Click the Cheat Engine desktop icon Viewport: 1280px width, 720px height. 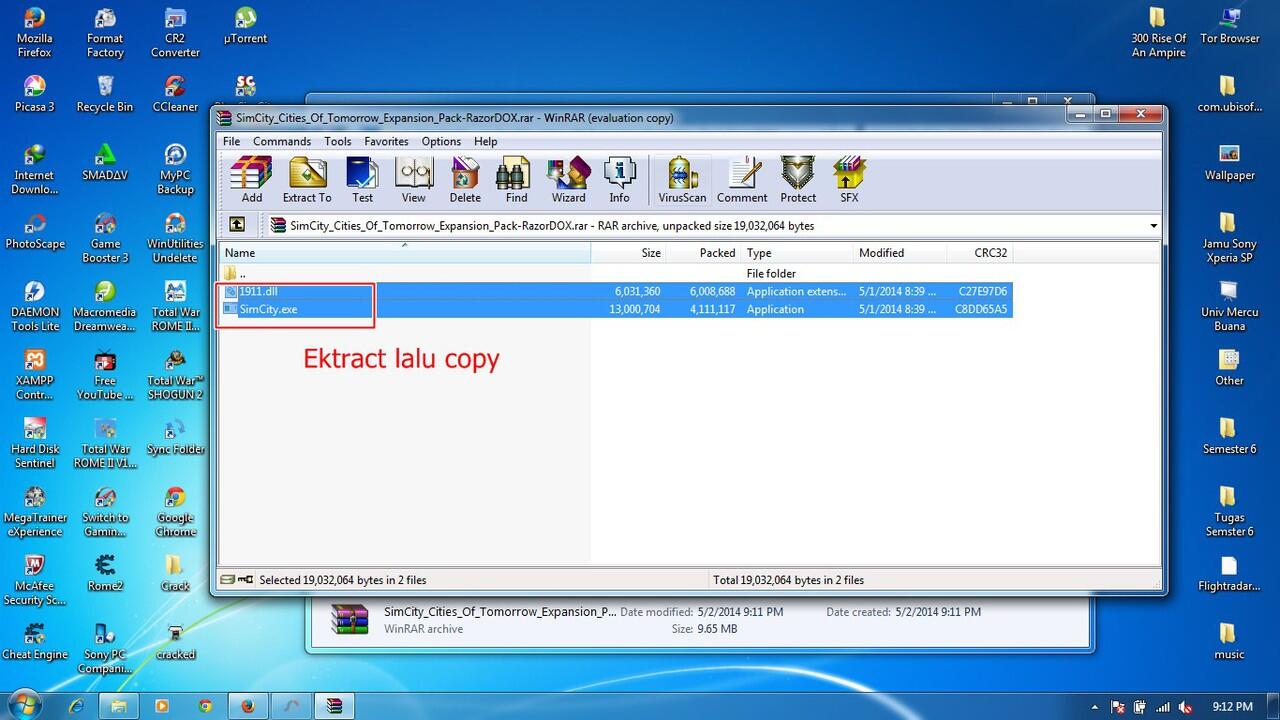point(35,642)
